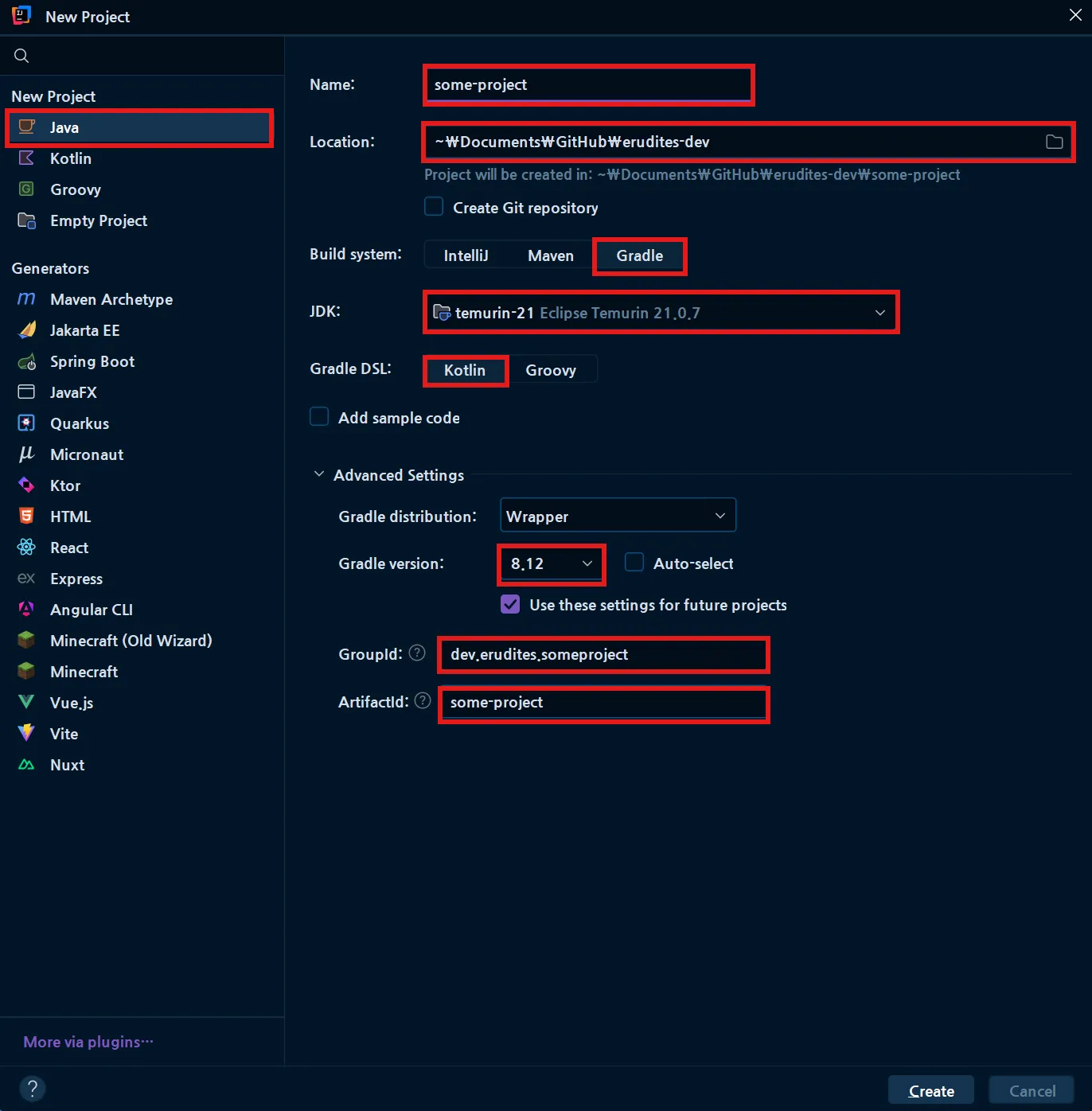Select the Quarkus generator icon
This screenshot has width=1092, height=1111.
[27, 423]
